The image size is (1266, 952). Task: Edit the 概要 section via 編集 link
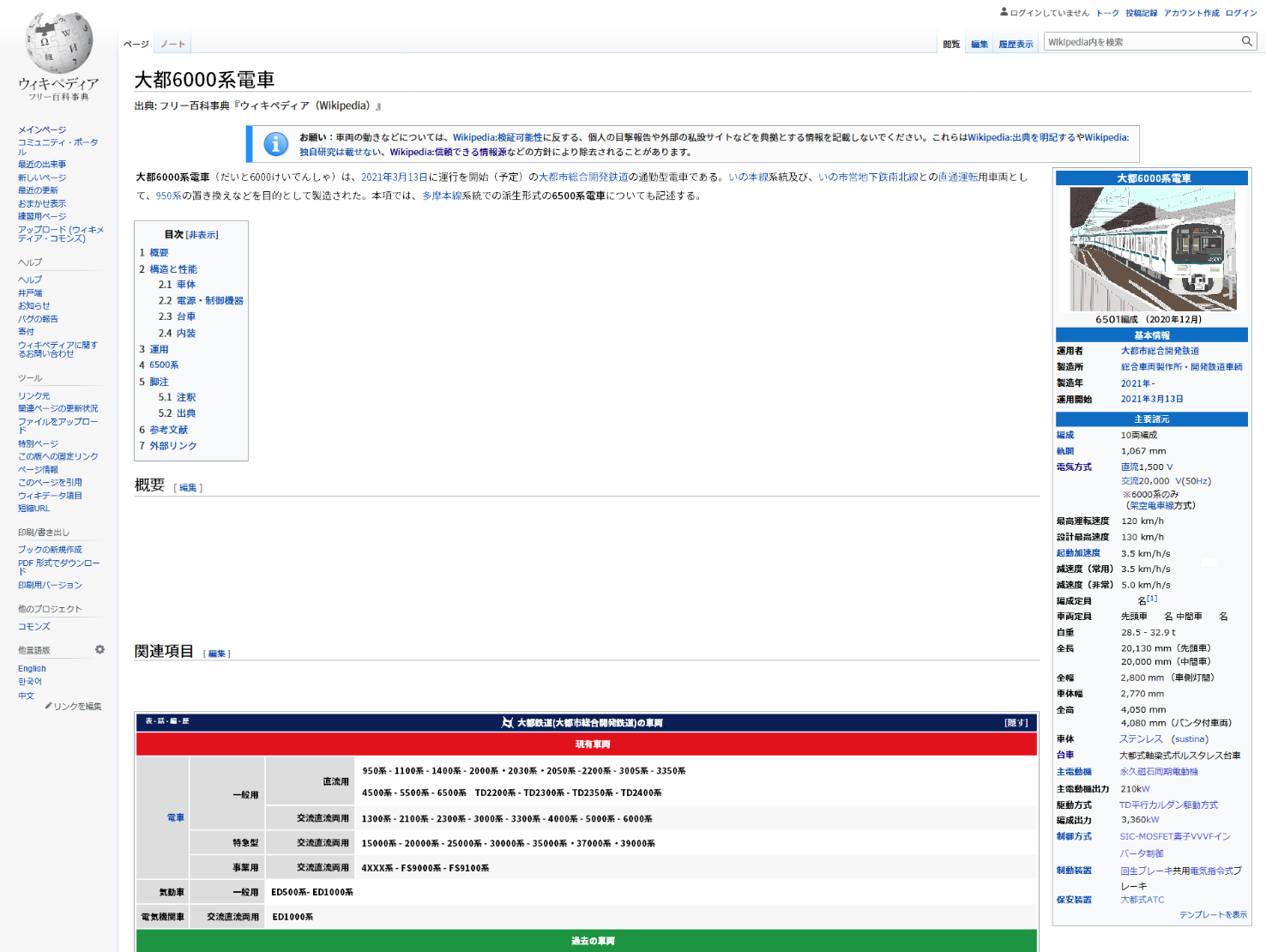(188, 487)
